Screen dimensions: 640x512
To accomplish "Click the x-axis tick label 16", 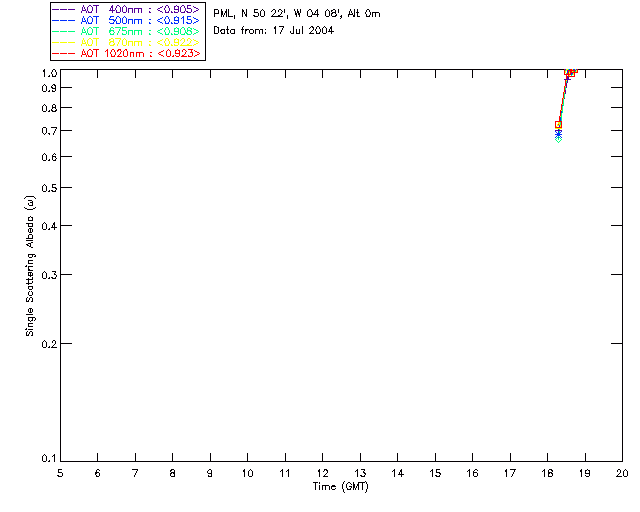I will click(x=473, y=473).
